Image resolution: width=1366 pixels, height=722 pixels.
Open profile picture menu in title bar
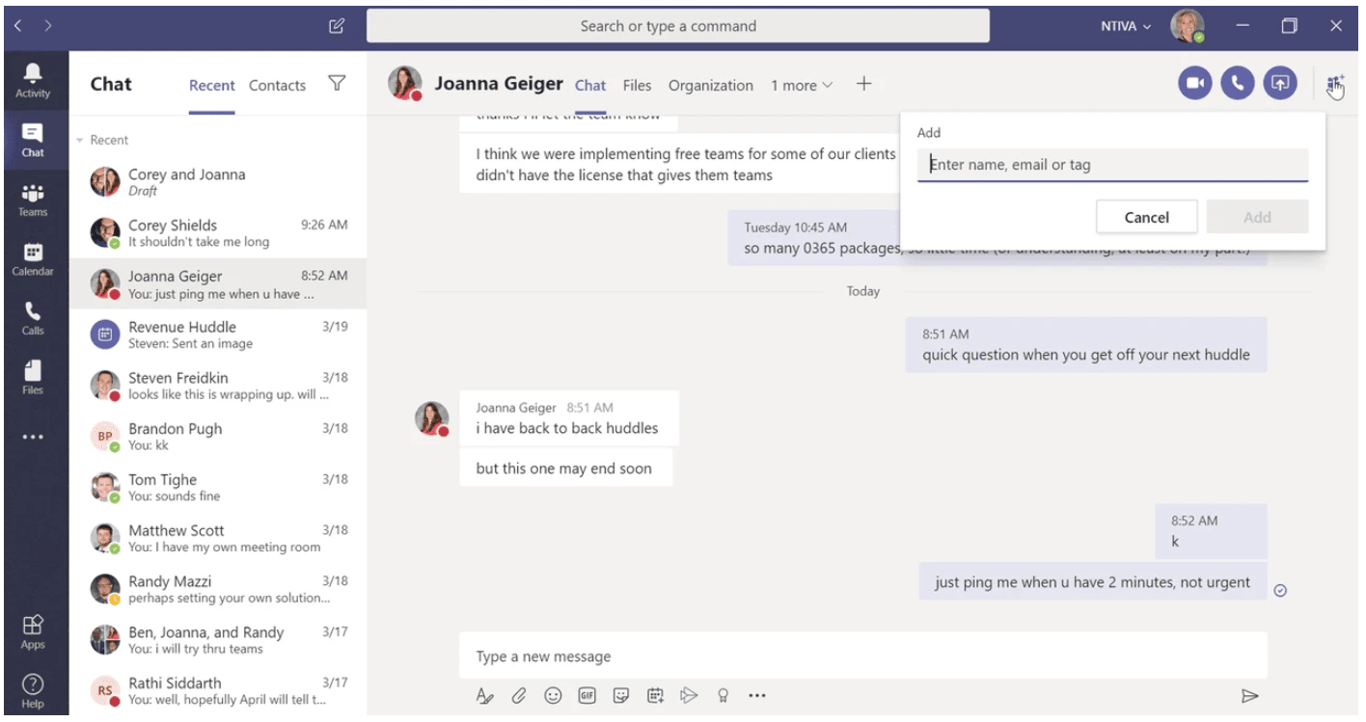click(x=1187, y=26)
